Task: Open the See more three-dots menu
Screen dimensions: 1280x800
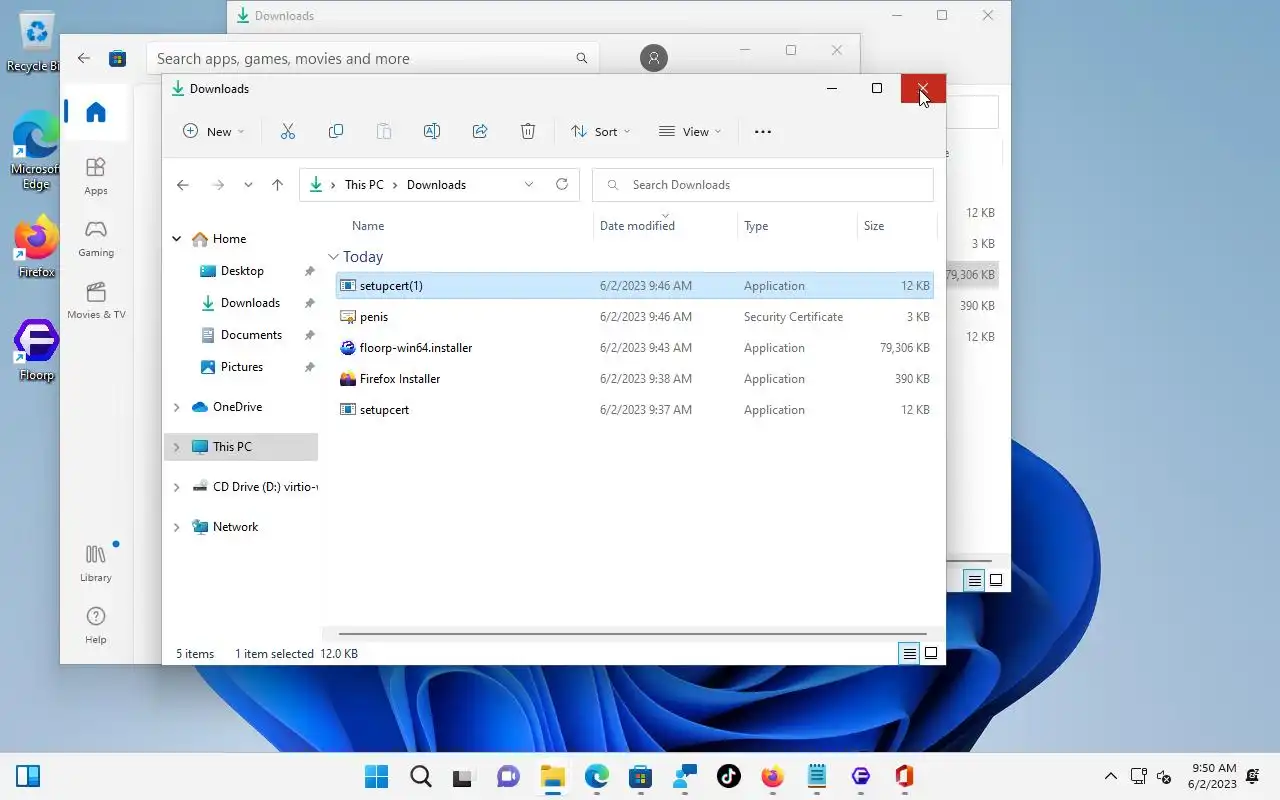Action: pos(763,131)
